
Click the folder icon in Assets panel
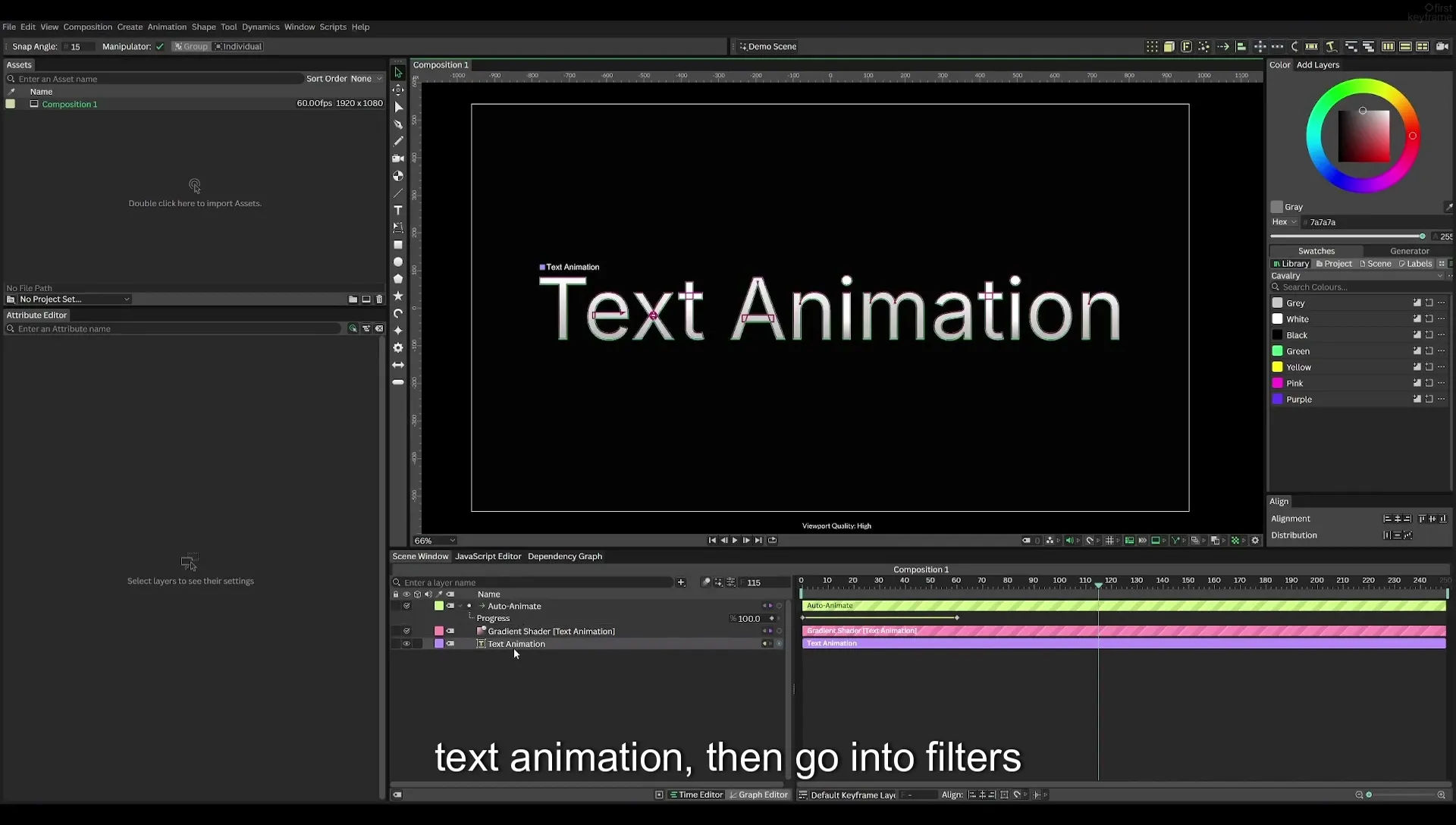353,300
